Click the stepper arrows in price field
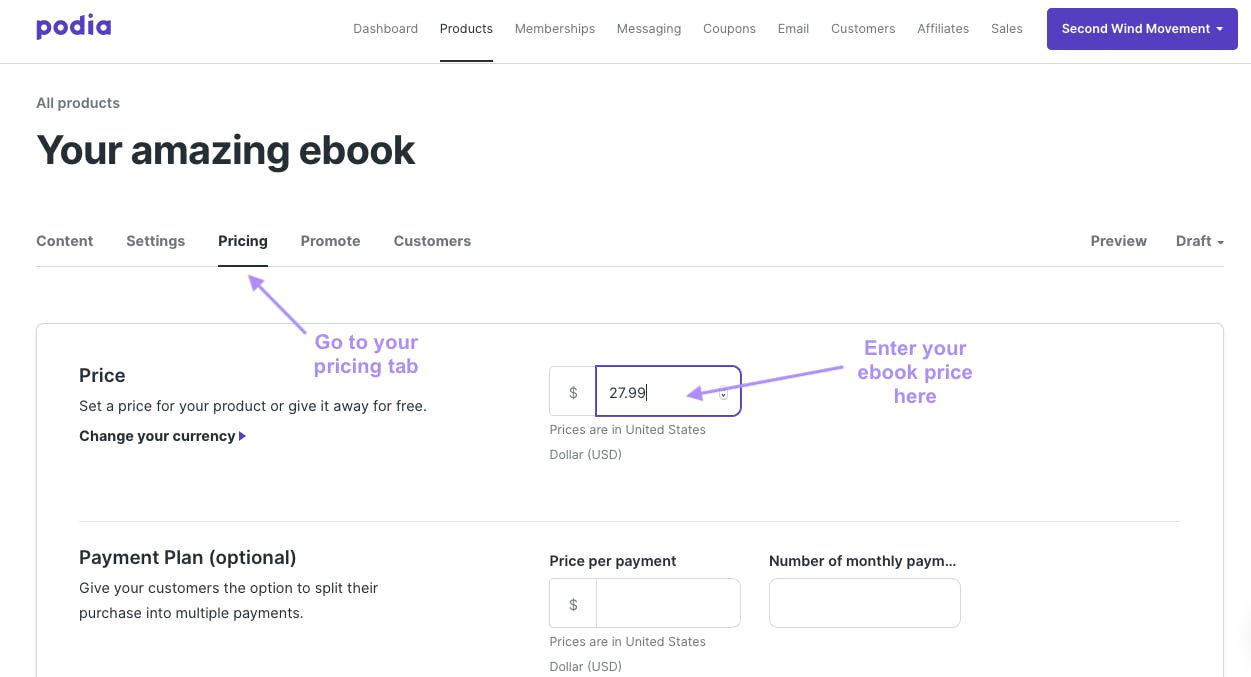This screenshot has height=677, width=1251. click(x=723, y=393)
